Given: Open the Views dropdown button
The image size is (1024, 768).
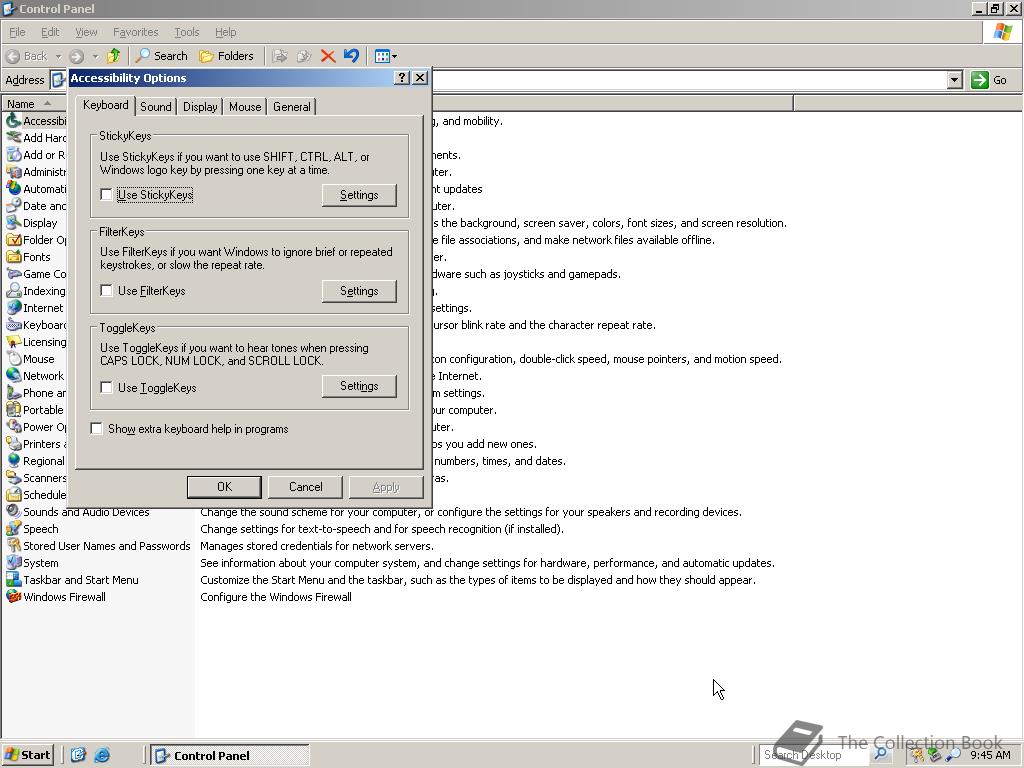Looking at the screenshot, I should [x=385, y=56].
